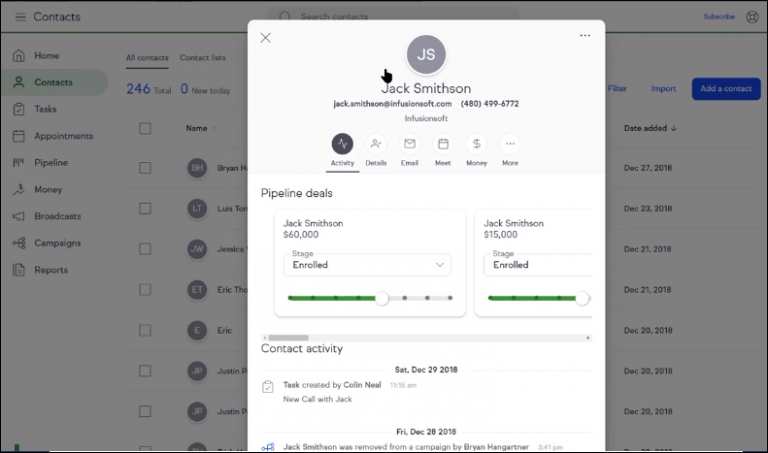Click the $60,000 deal stage slider handle
The image size is (768, 453).
coord(381,298)
